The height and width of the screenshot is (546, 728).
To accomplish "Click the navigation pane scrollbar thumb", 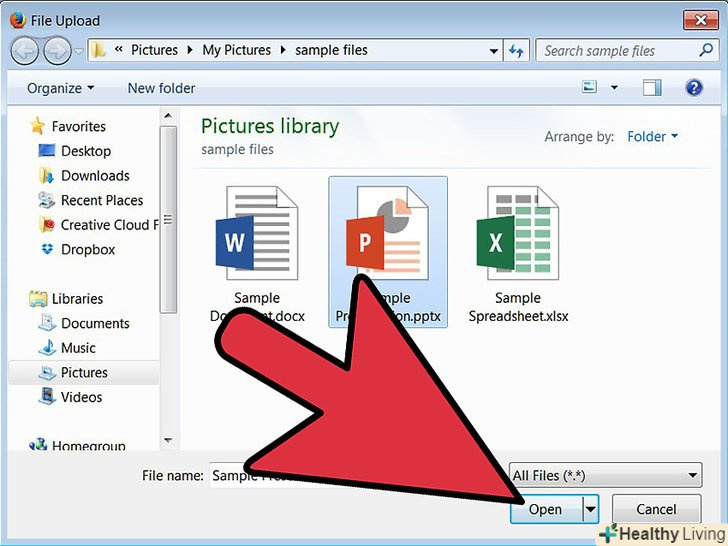I will point(168,220).
